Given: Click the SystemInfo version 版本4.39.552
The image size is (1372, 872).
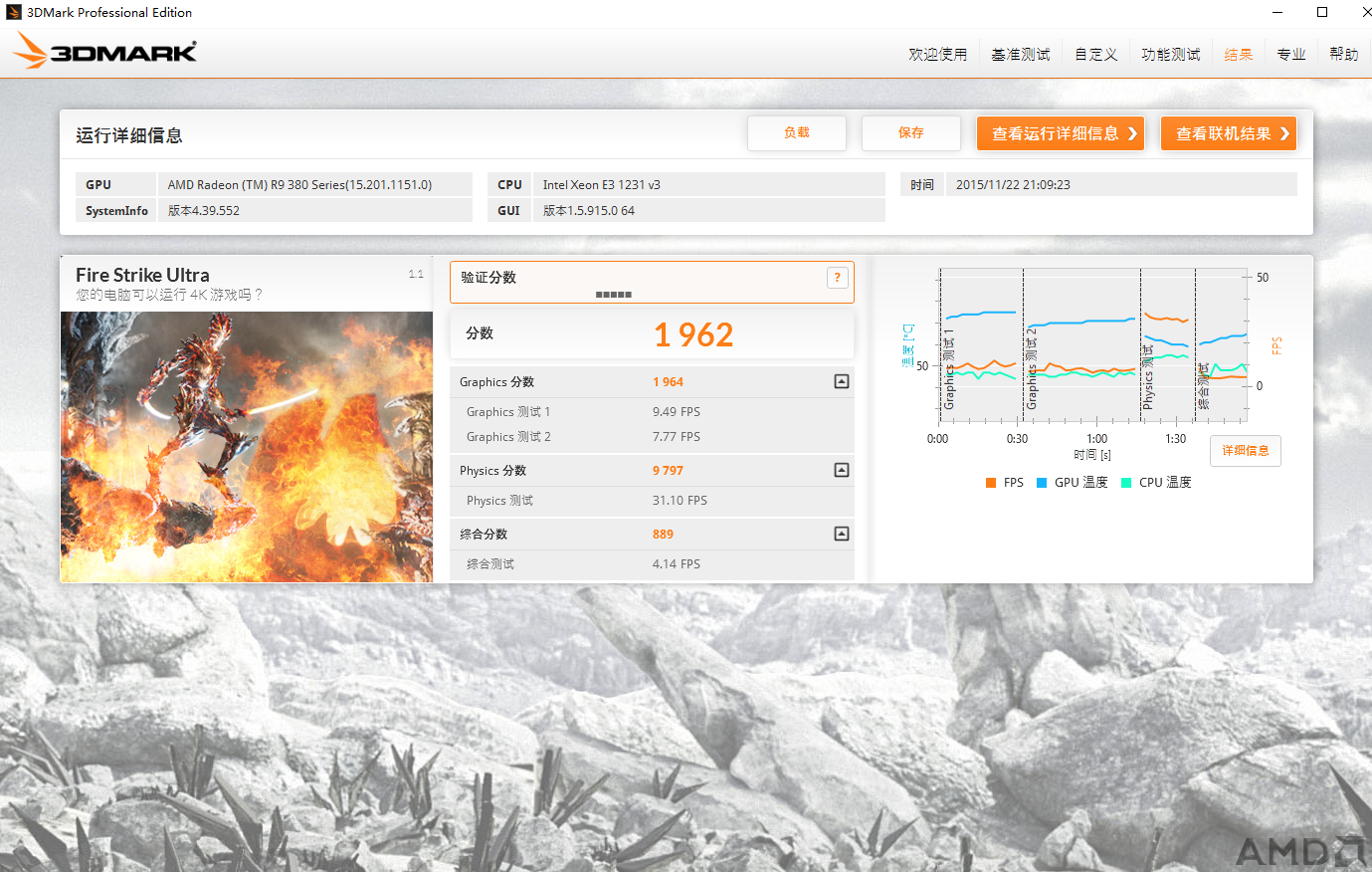Looking at the screenshot, I should pyautogui.click(x=204, y=211).
